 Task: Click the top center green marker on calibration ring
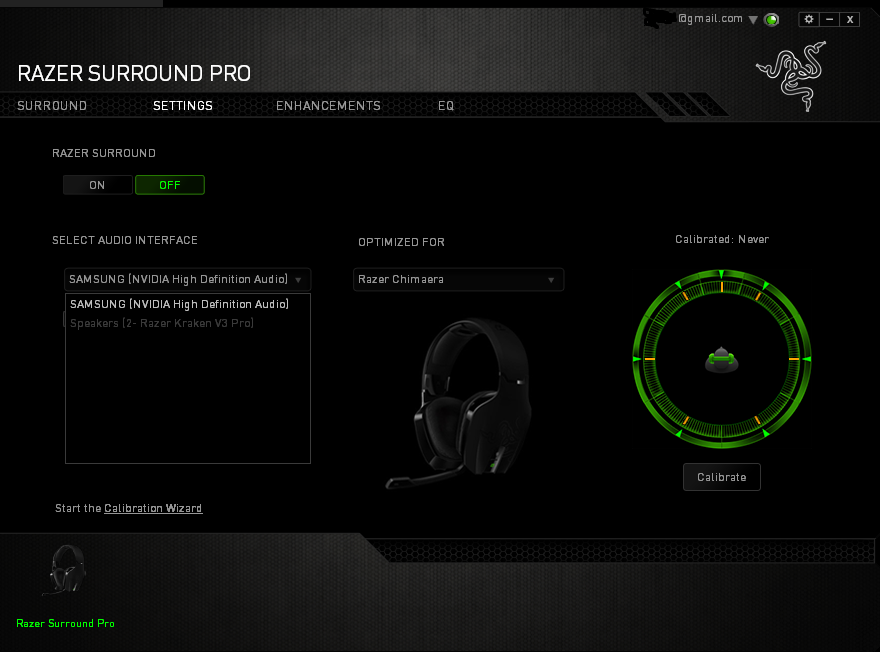coord(722,274)
